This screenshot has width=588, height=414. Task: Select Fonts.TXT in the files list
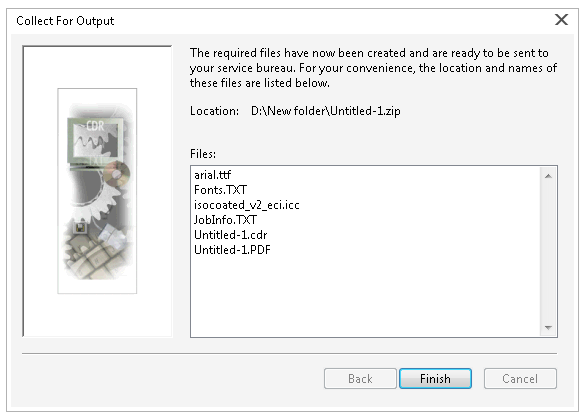220,190
